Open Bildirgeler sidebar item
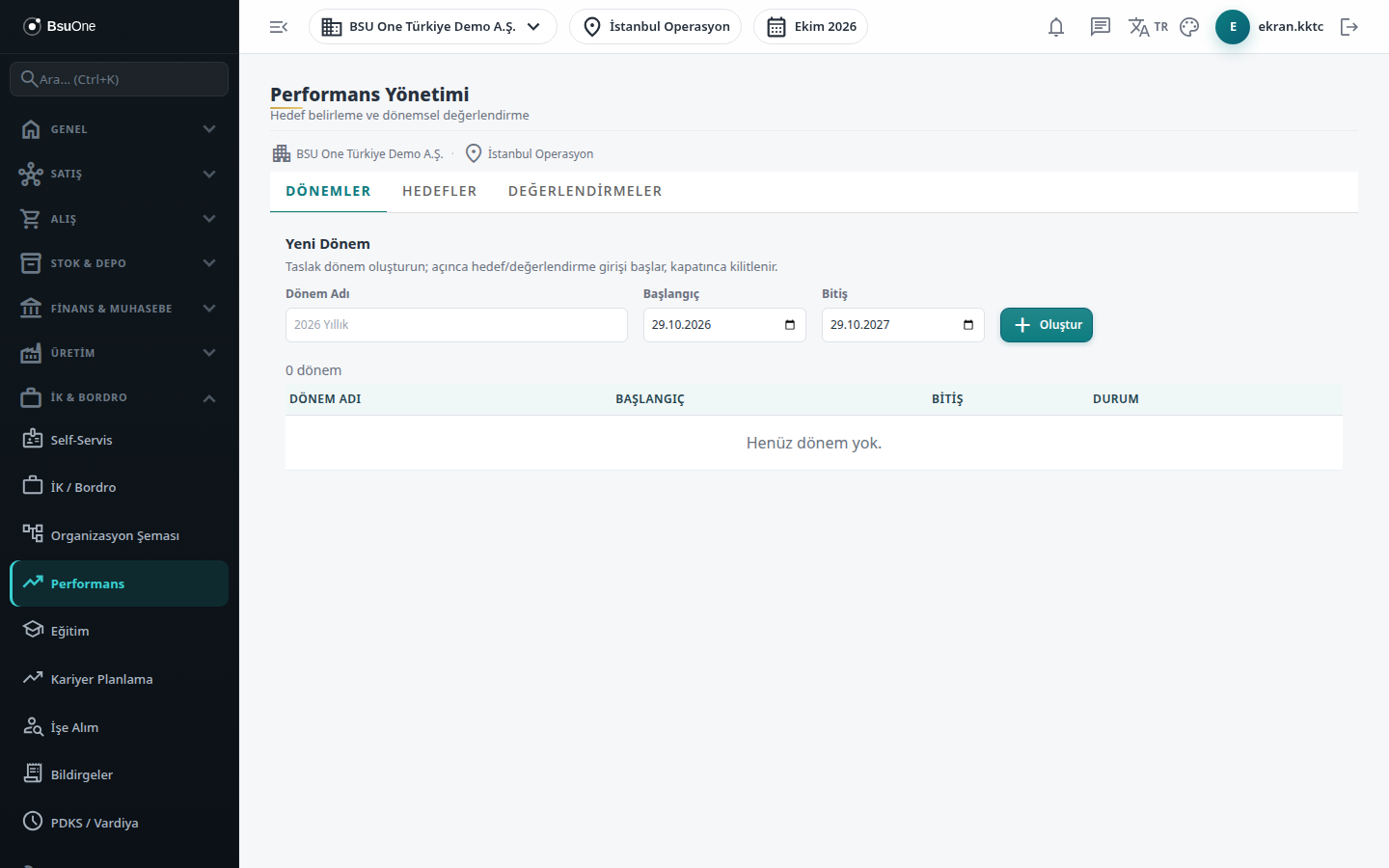1389x868 pixels. pyautogui.click(x=120, y=774)
